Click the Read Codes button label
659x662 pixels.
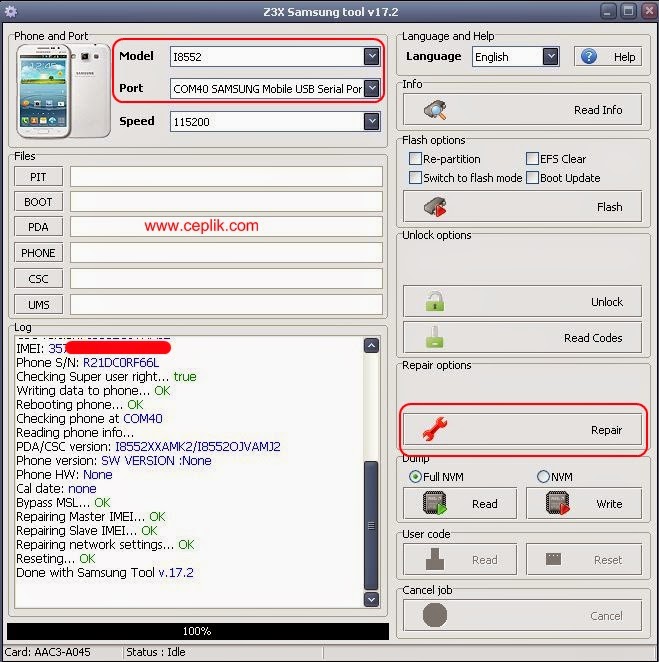click(x=593, y=338)
